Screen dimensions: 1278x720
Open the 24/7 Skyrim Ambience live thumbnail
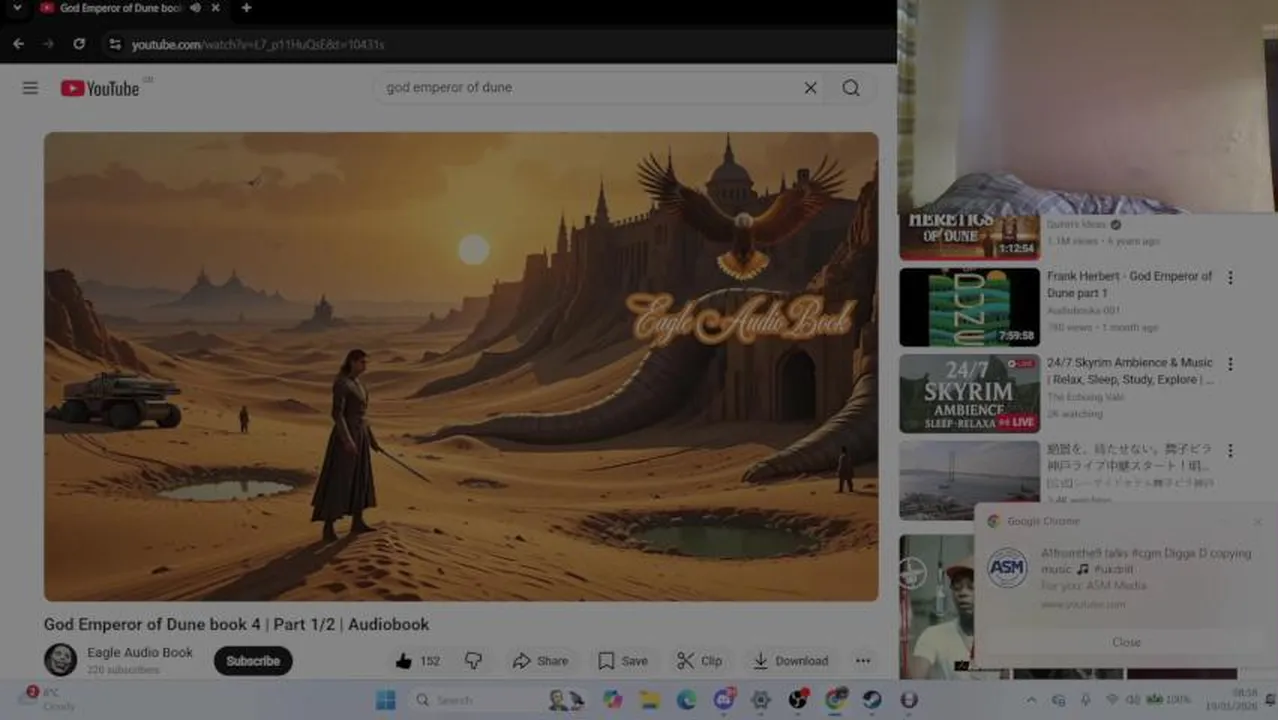click(969, 393)
